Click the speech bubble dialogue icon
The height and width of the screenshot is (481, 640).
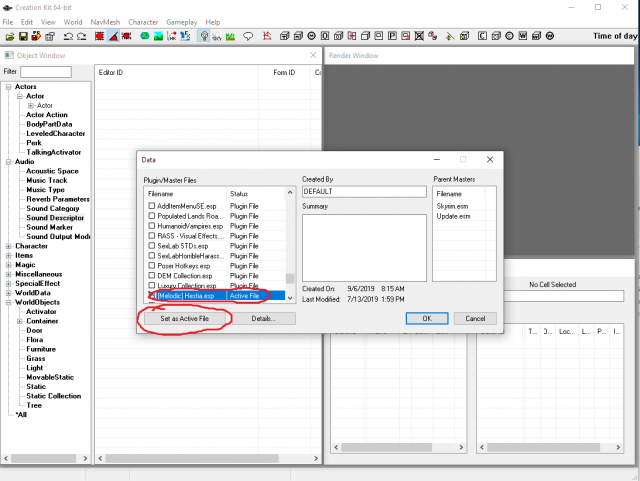[248, 37]
